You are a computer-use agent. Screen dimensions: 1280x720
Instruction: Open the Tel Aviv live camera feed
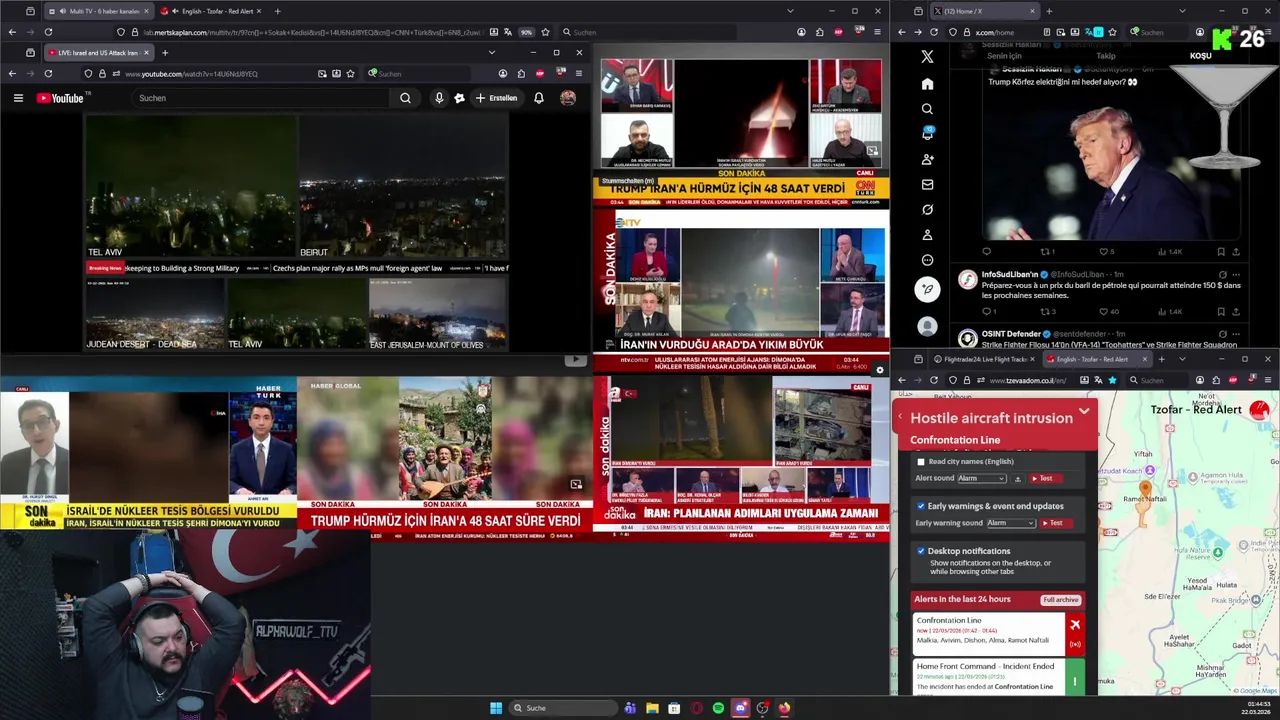coord(190,185)
